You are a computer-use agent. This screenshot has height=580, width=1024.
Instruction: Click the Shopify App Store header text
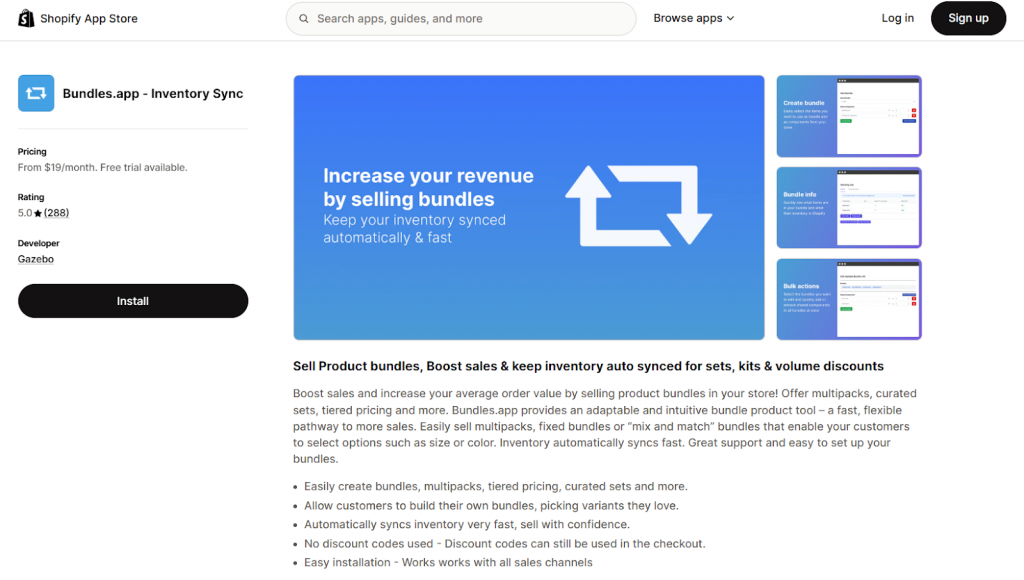point(90,18)
